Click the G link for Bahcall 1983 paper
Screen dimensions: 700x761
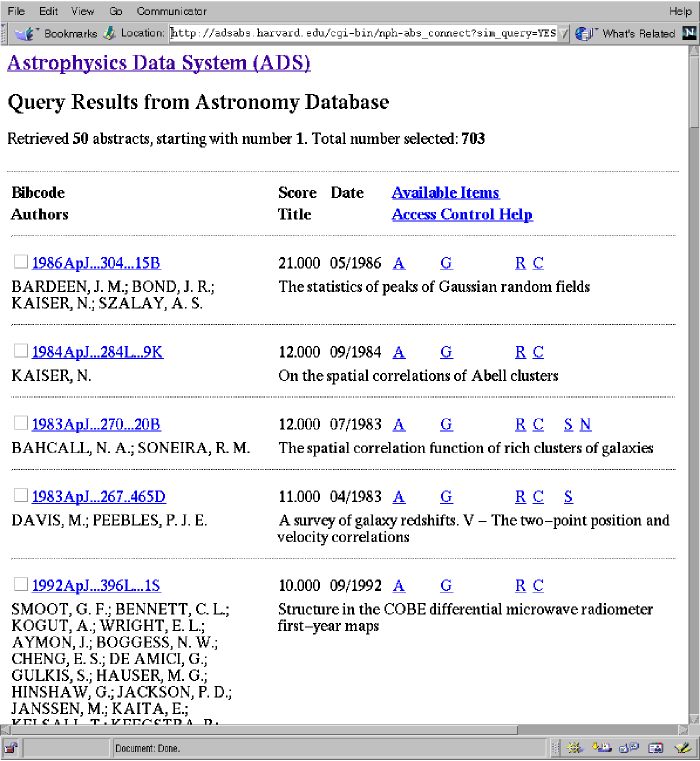point(446,424)
